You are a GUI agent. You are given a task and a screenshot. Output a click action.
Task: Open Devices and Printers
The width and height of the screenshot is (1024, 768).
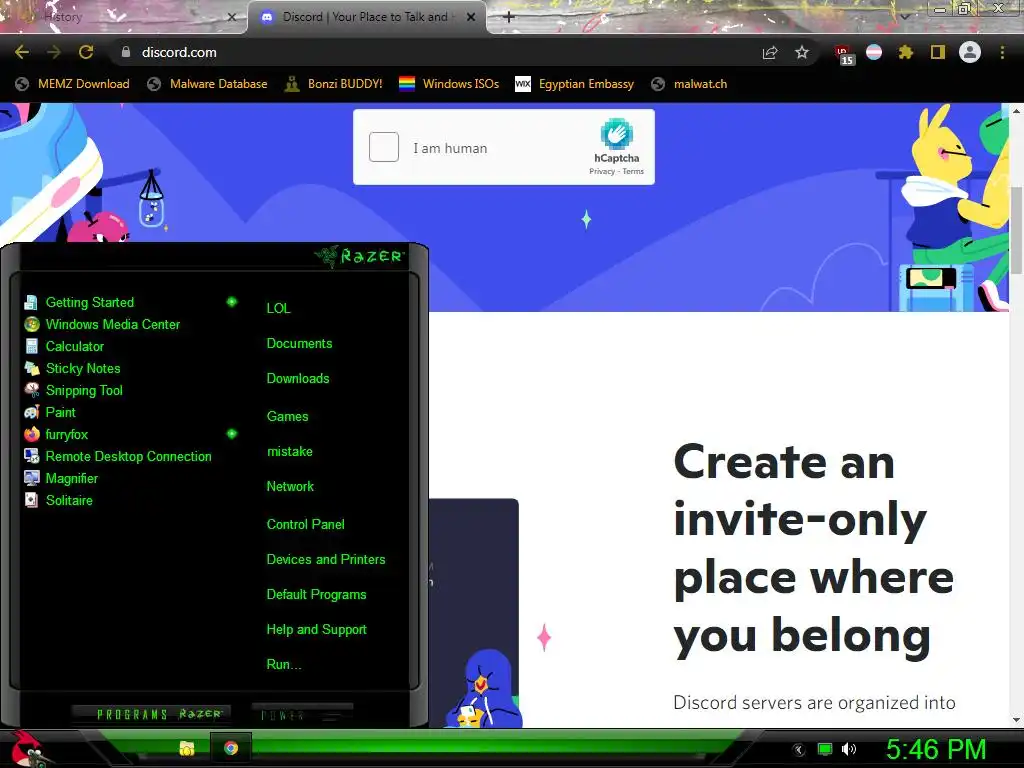[326, 560]
